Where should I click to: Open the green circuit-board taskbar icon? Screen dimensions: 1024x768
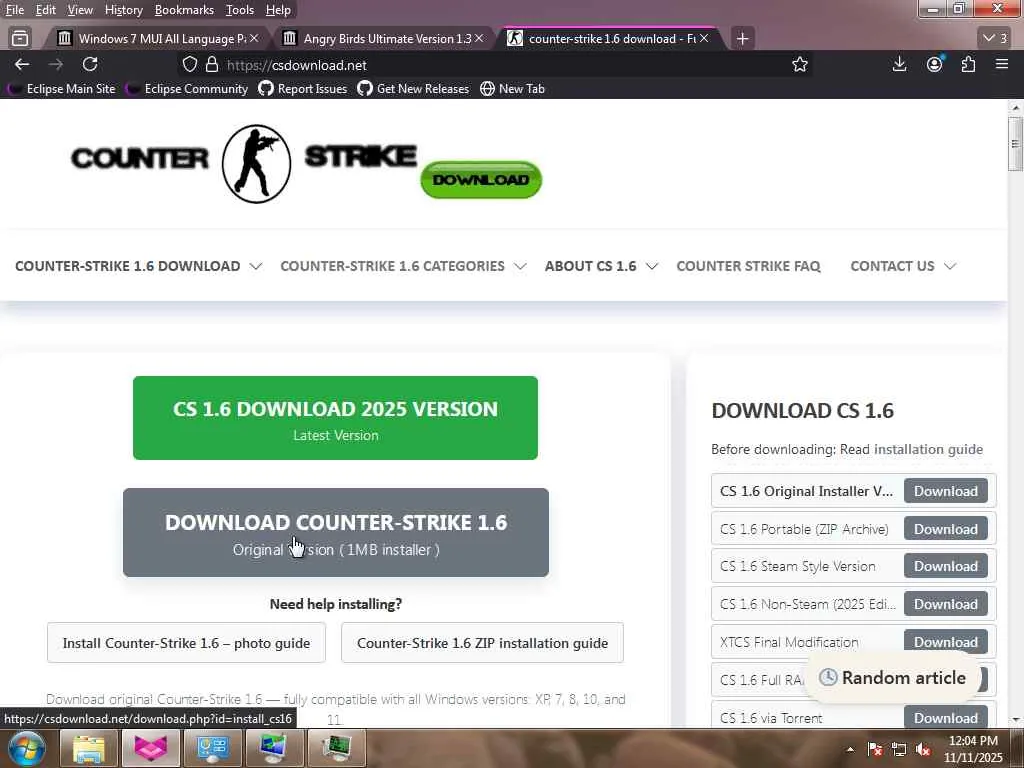click(336, 748)
